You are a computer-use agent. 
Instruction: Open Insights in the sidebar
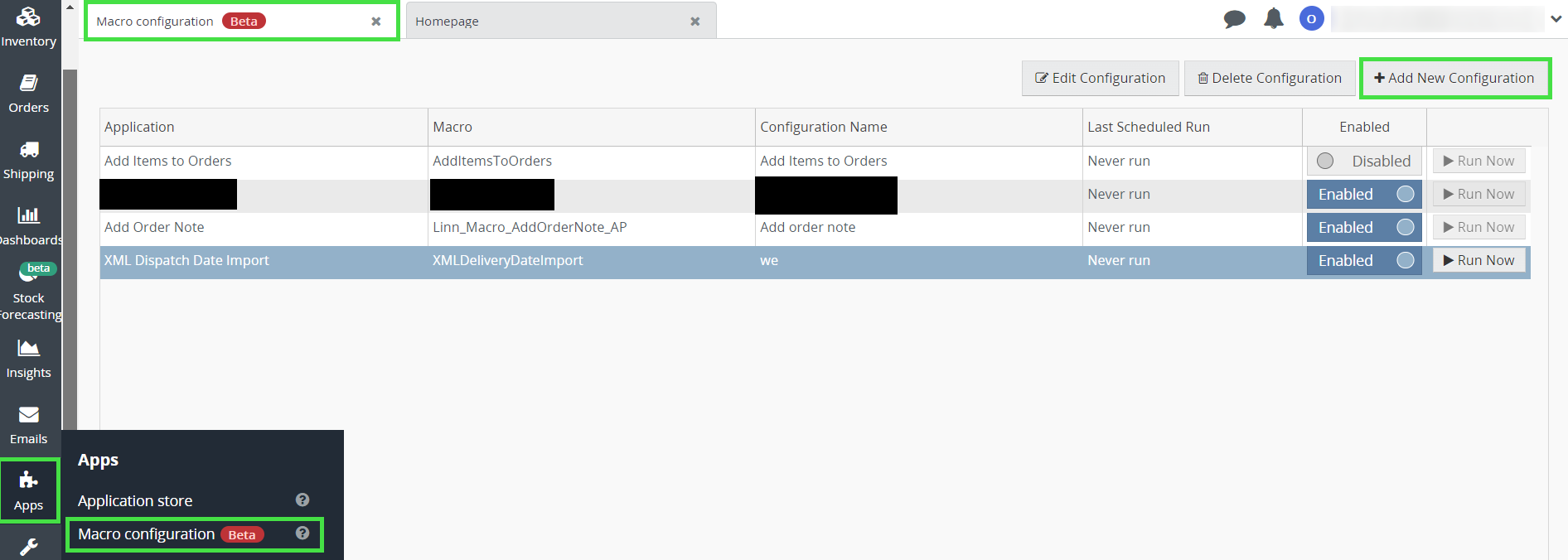28,358
